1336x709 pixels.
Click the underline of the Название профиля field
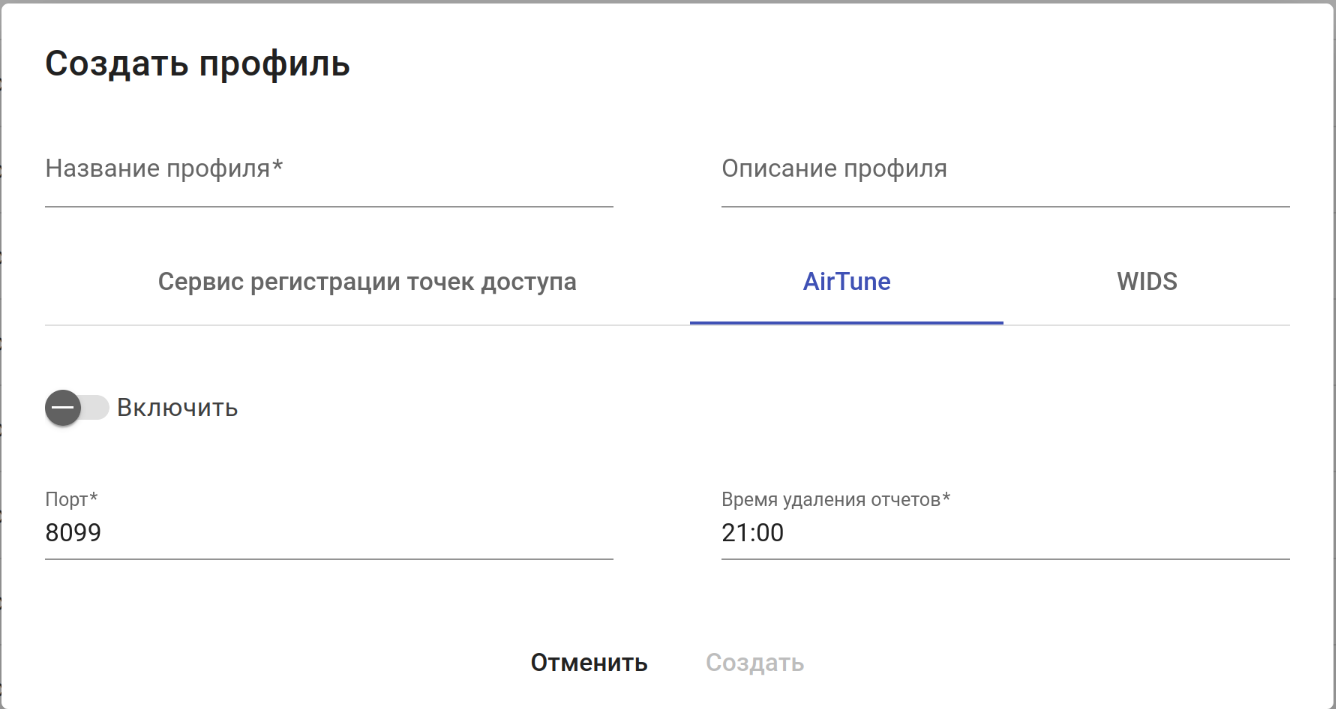pos(328,206)
